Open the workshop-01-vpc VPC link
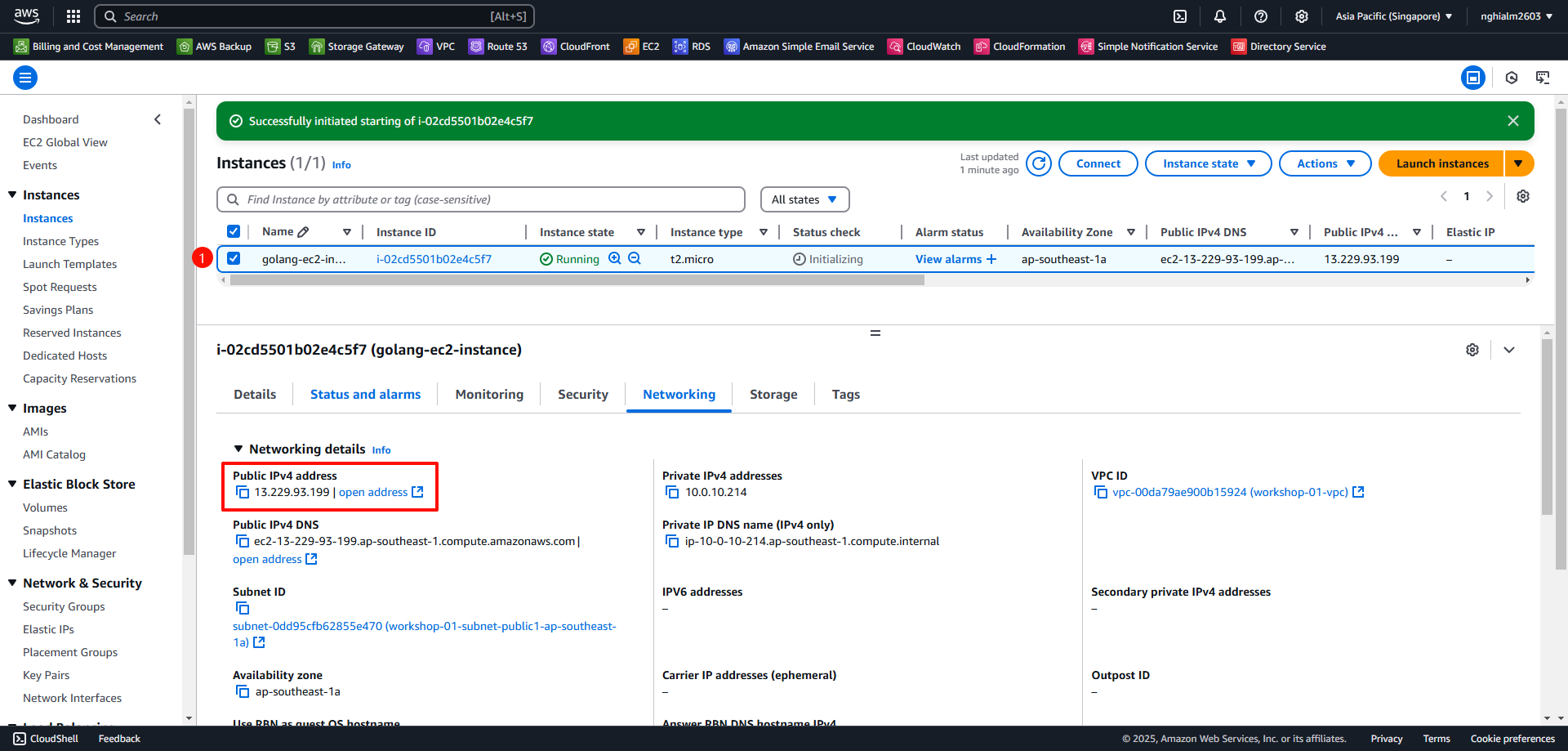This screenshot has width=1568, height=751. (x=1237, y=492)
